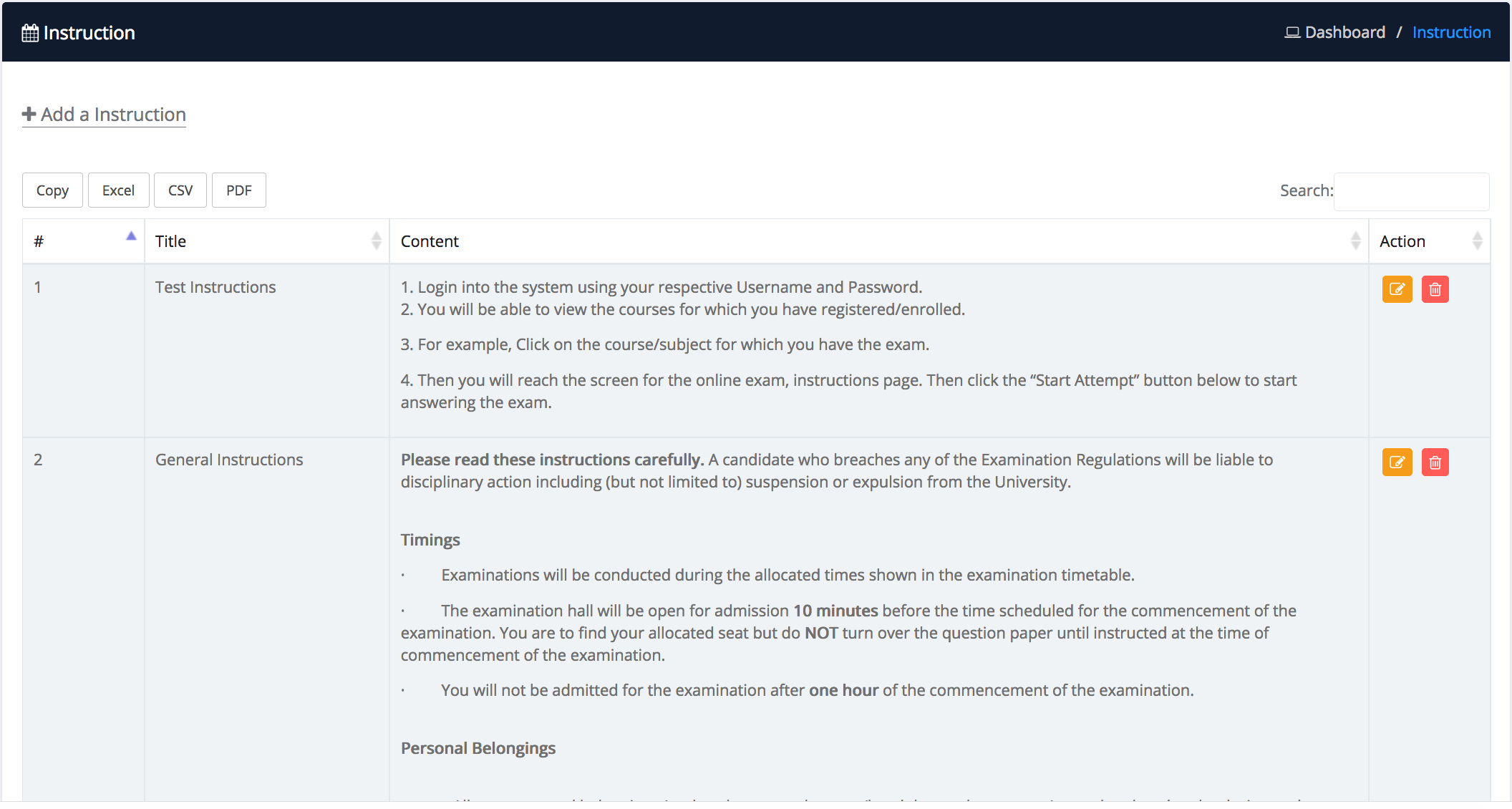
Task: Click the calendar icon beside Instruction heading
Action: tap(30, 33)
